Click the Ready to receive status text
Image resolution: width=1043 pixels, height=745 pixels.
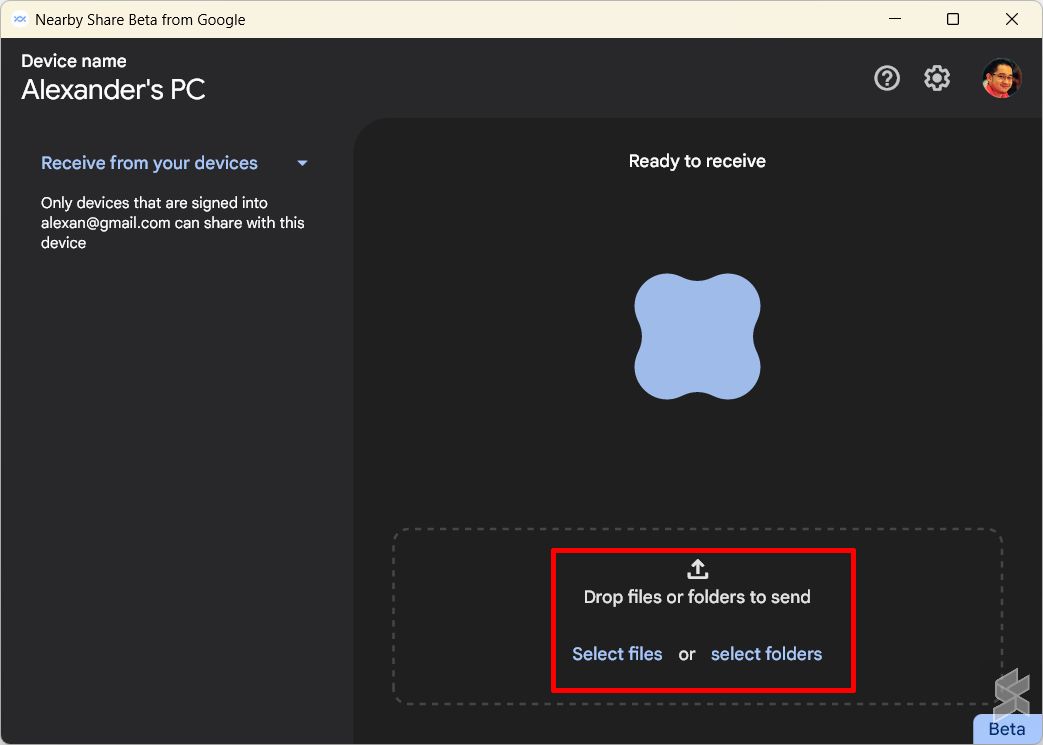click(697, 160)
